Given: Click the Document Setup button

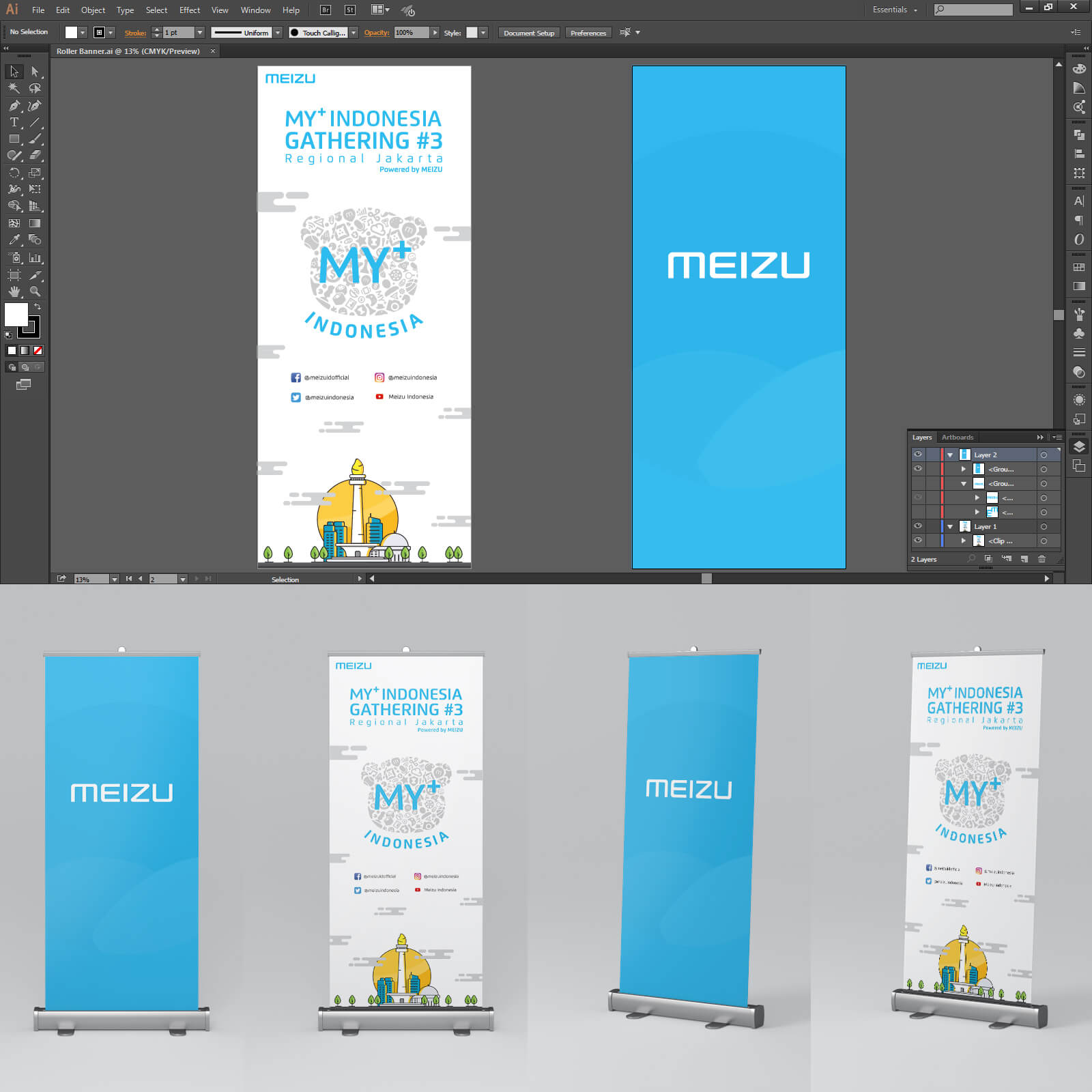Looking at the screenshot, I should [x=529, y=33].
